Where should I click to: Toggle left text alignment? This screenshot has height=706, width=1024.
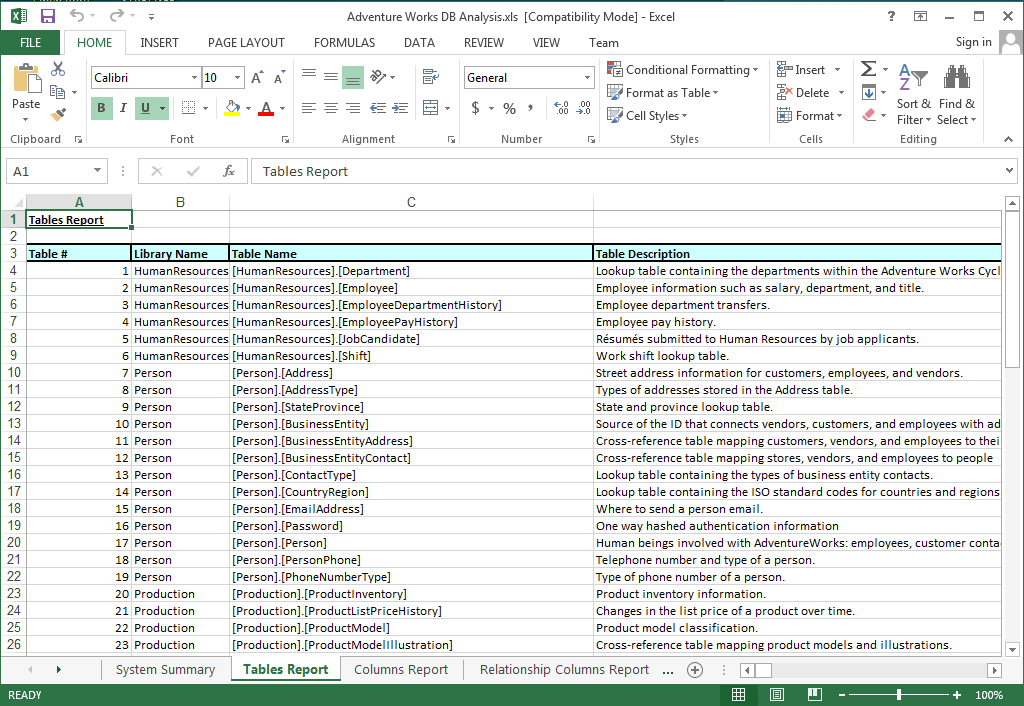click(309, 108)
